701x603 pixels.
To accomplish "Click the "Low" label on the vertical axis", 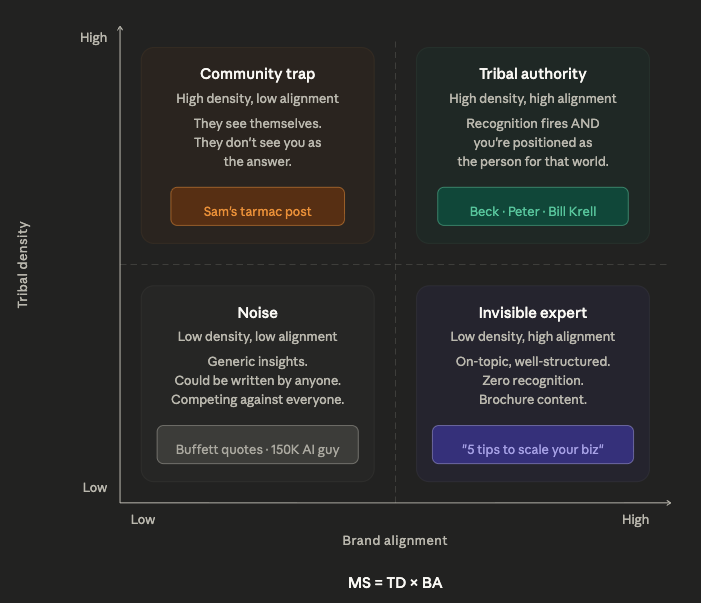I will coord(95,488).
